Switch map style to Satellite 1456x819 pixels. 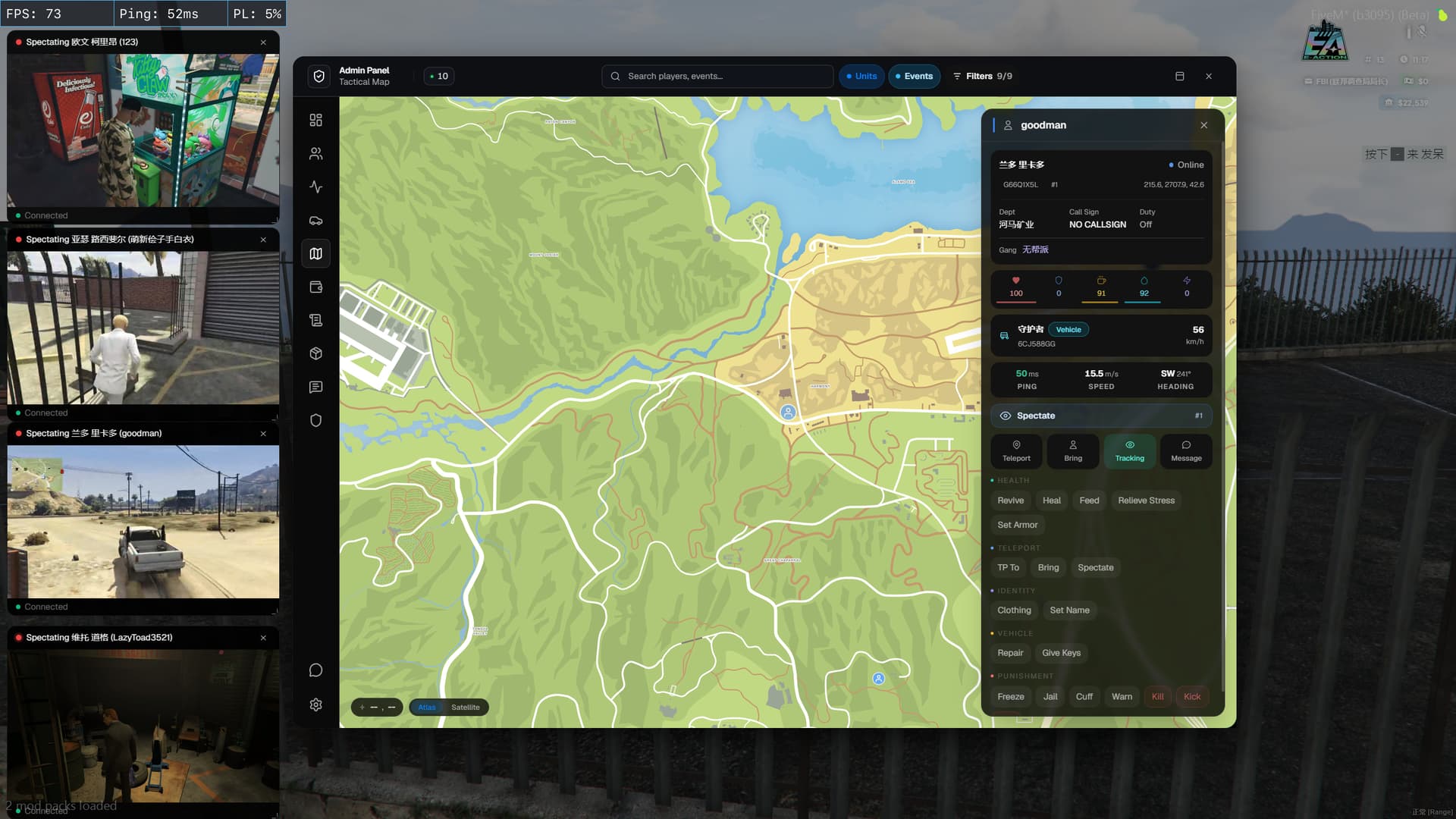click(465, 708)
